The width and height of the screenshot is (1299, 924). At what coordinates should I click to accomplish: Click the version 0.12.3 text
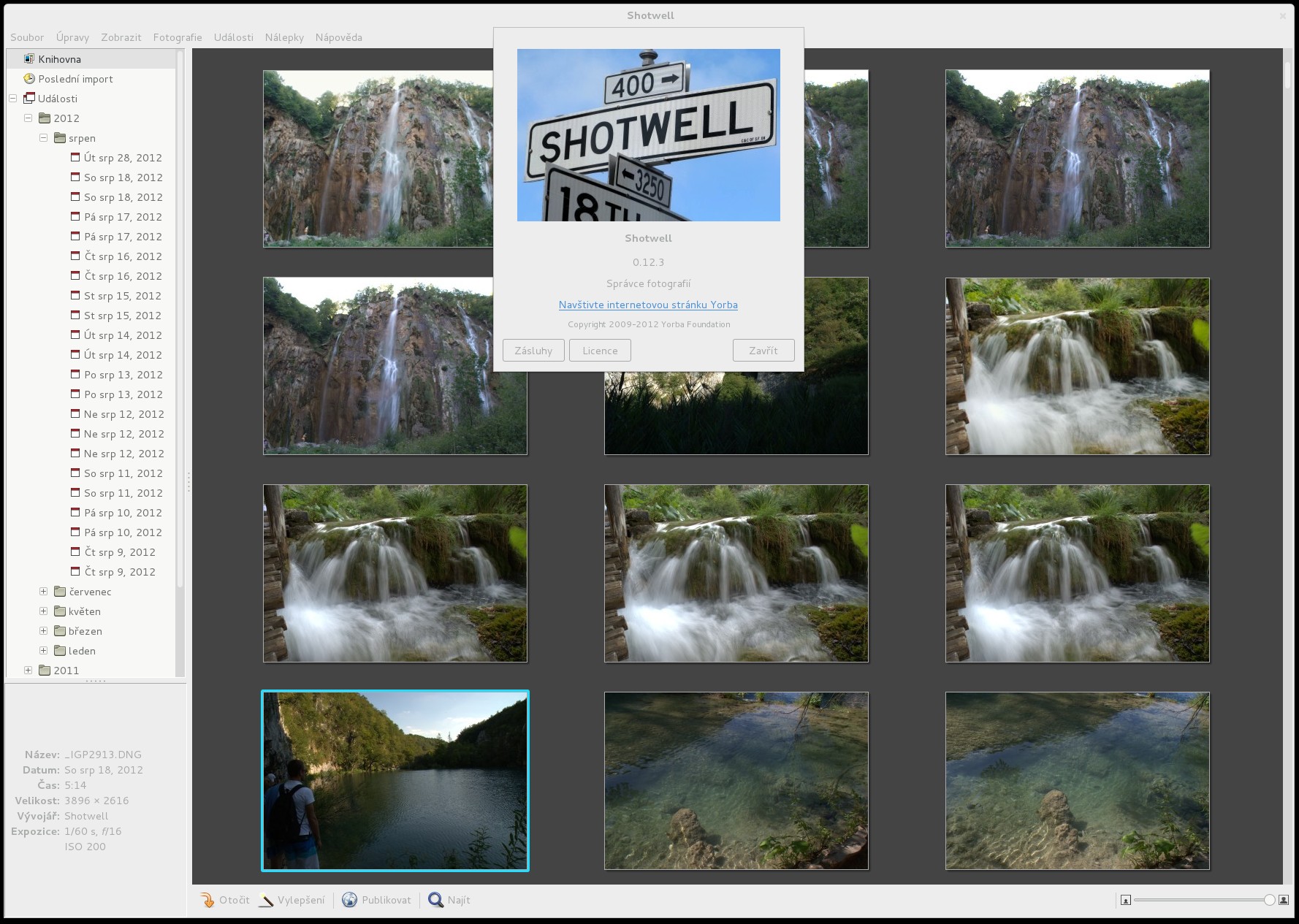click(x=648, y=262)
